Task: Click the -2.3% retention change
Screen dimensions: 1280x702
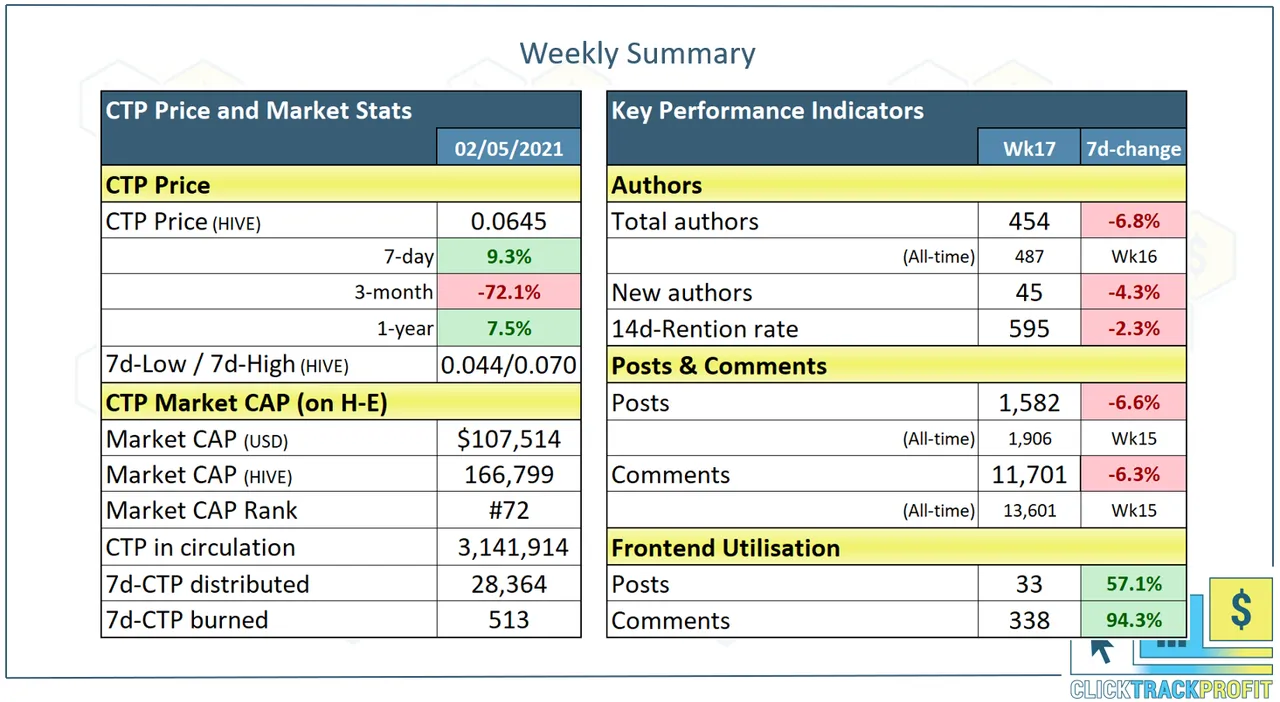Action: (1134, 329)
